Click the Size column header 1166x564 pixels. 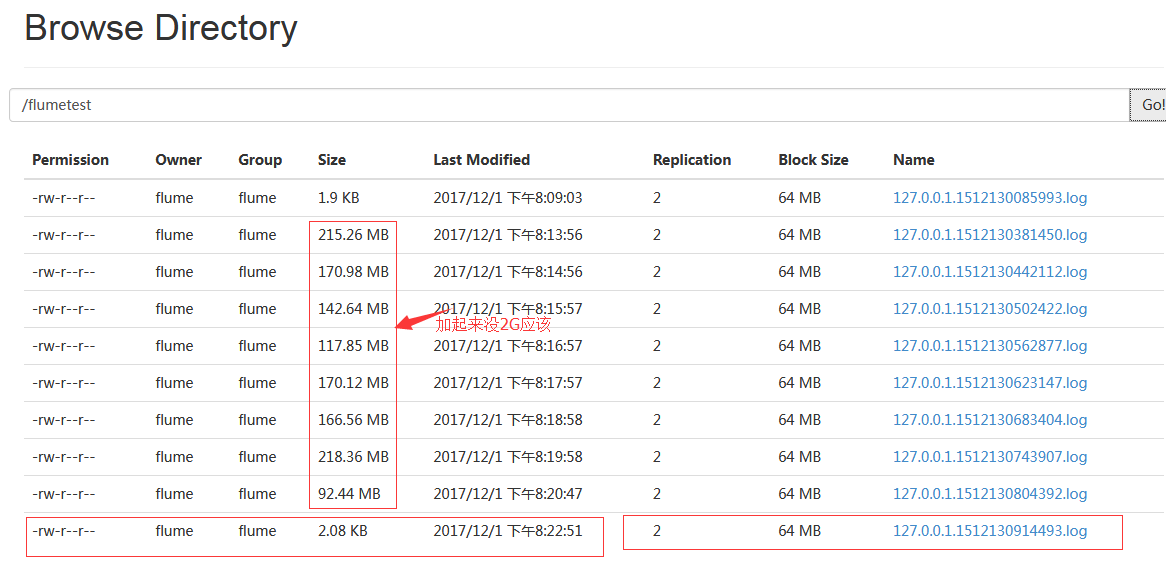[331, 160]
